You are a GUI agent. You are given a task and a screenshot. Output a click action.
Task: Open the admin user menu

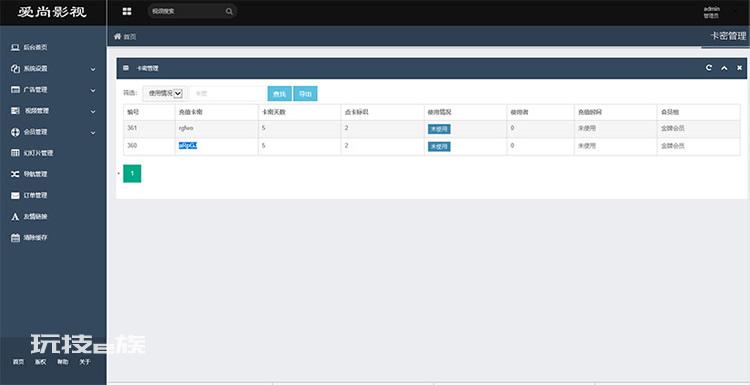(x=711, y=12)
